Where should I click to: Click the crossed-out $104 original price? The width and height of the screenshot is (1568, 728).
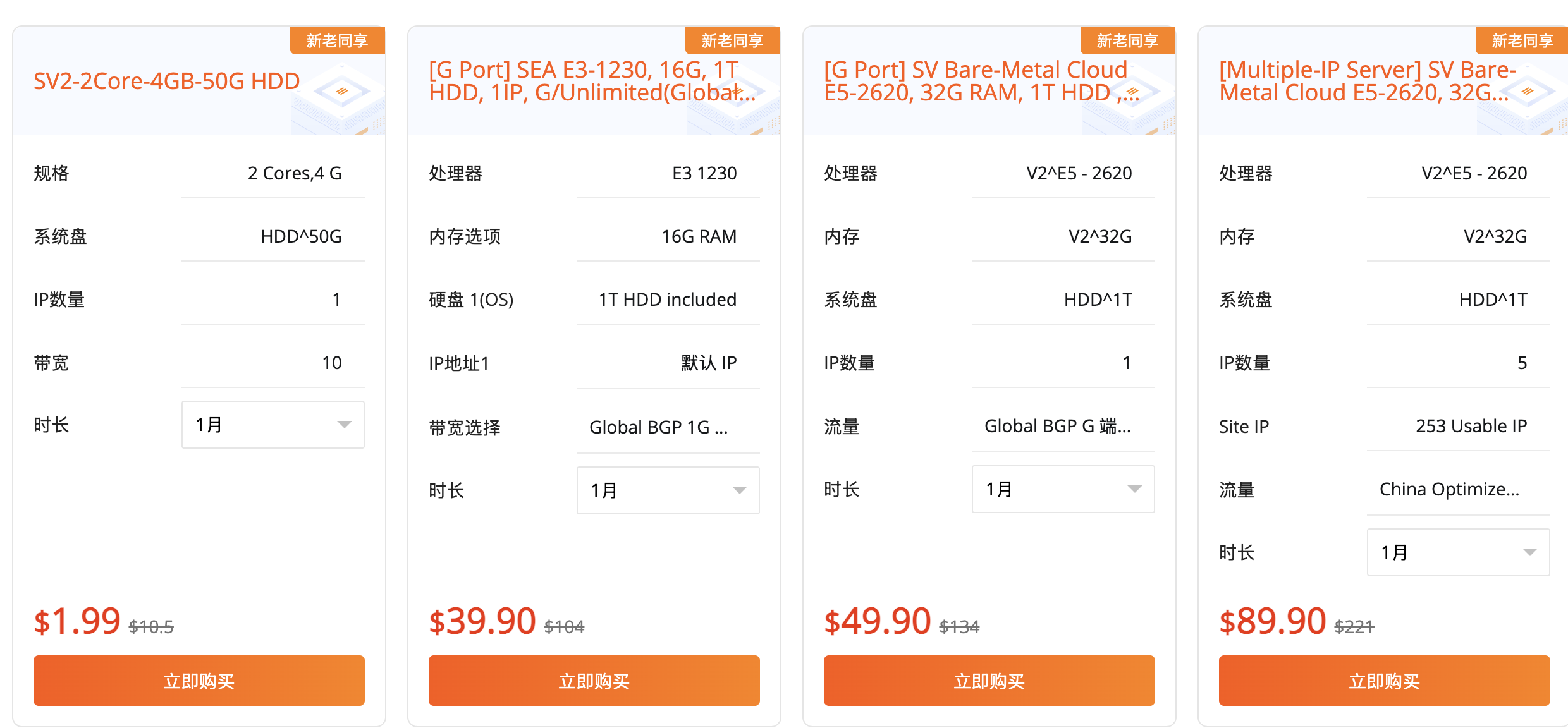565,626
